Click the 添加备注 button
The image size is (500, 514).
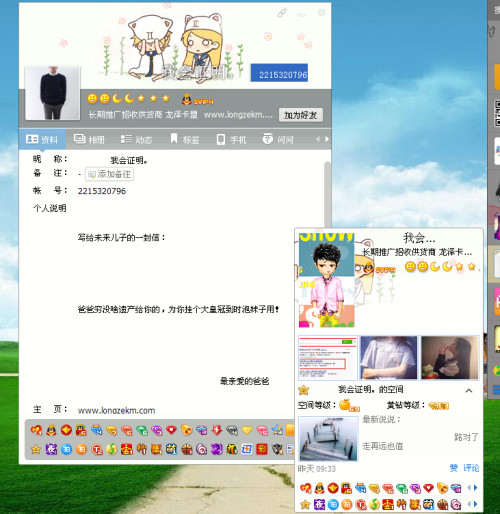point(110,174)
